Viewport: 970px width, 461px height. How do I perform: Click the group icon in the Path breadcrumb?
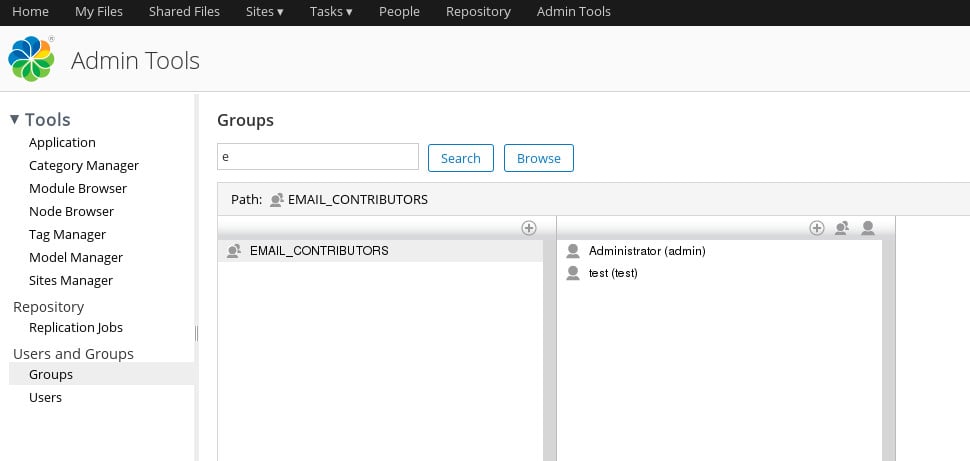277,199
